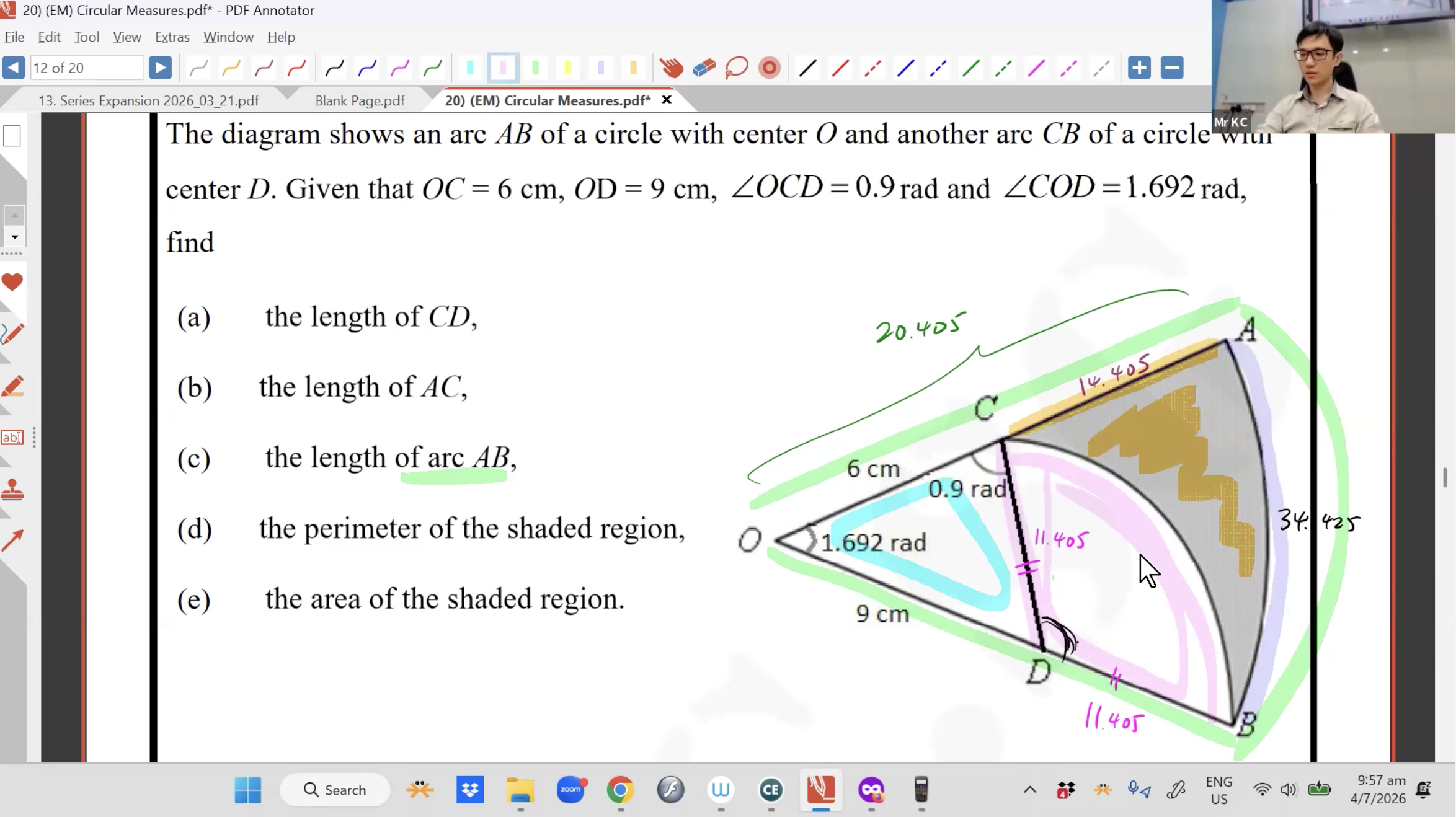Select the blue dashed line tool
1456x817 pixels.
(938, 68)
